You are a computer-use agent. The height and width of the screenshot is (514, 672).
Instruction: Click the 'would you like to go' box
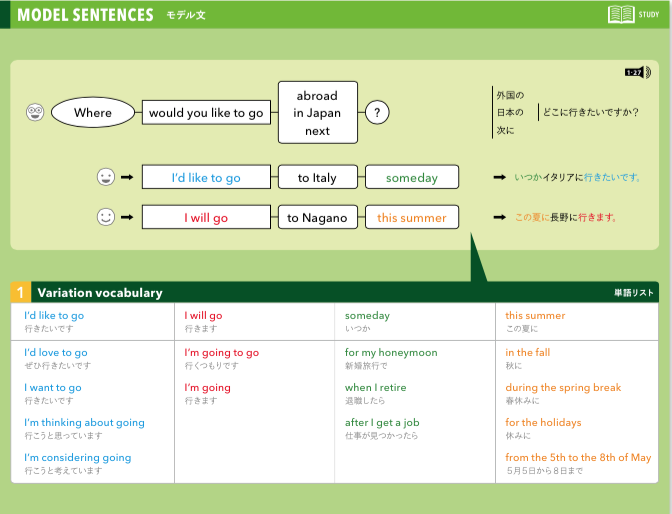coord(206,112)
